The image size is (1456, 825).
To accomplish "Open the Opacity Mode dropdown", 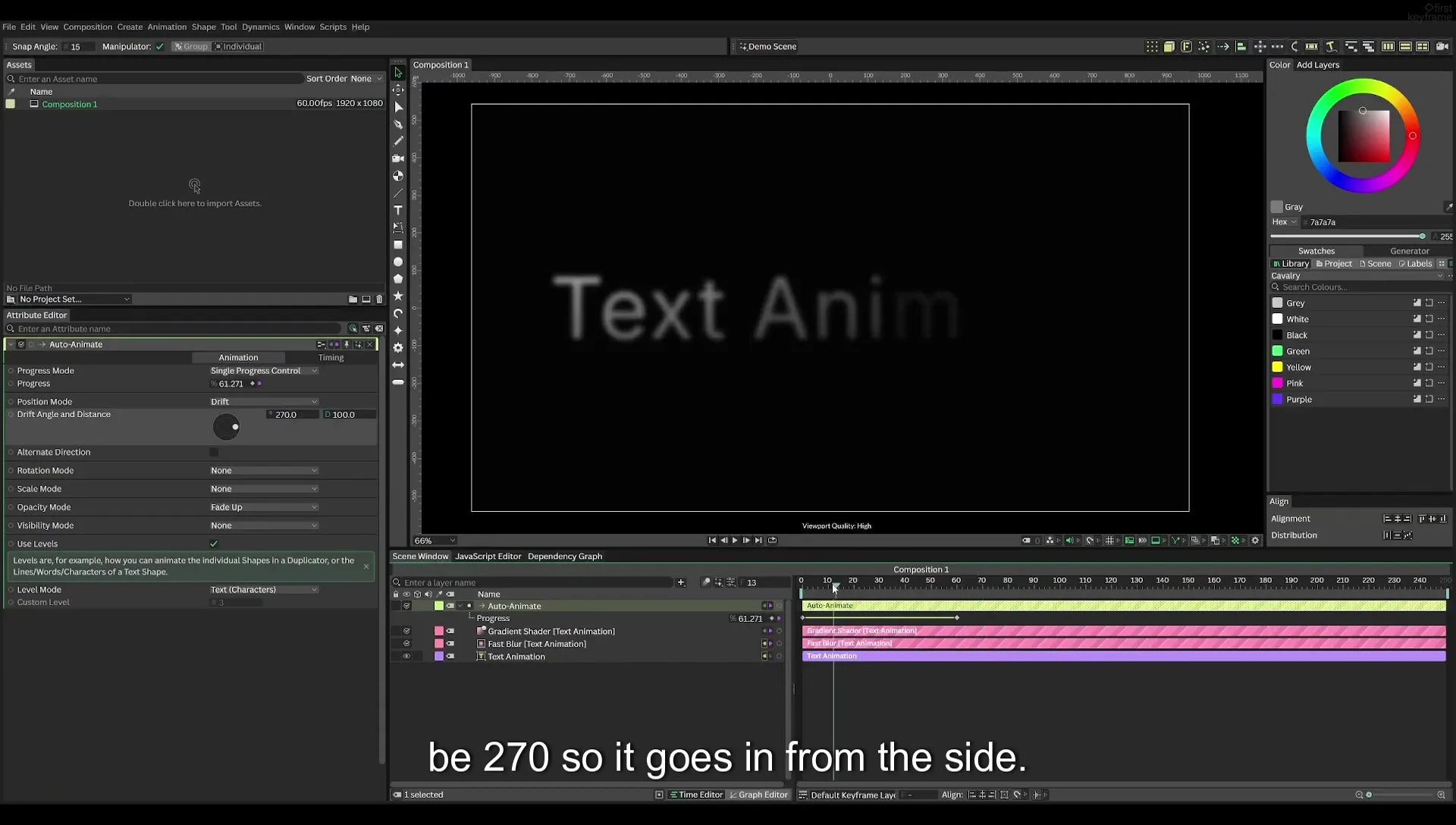I will click(264, 507).
